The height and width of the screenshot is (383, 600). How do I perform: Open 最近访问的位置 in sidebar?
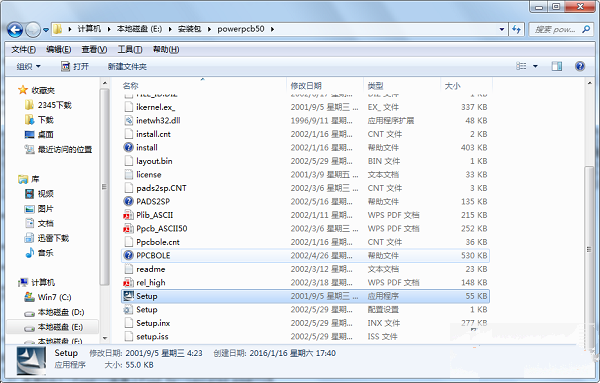pos(65,149)
